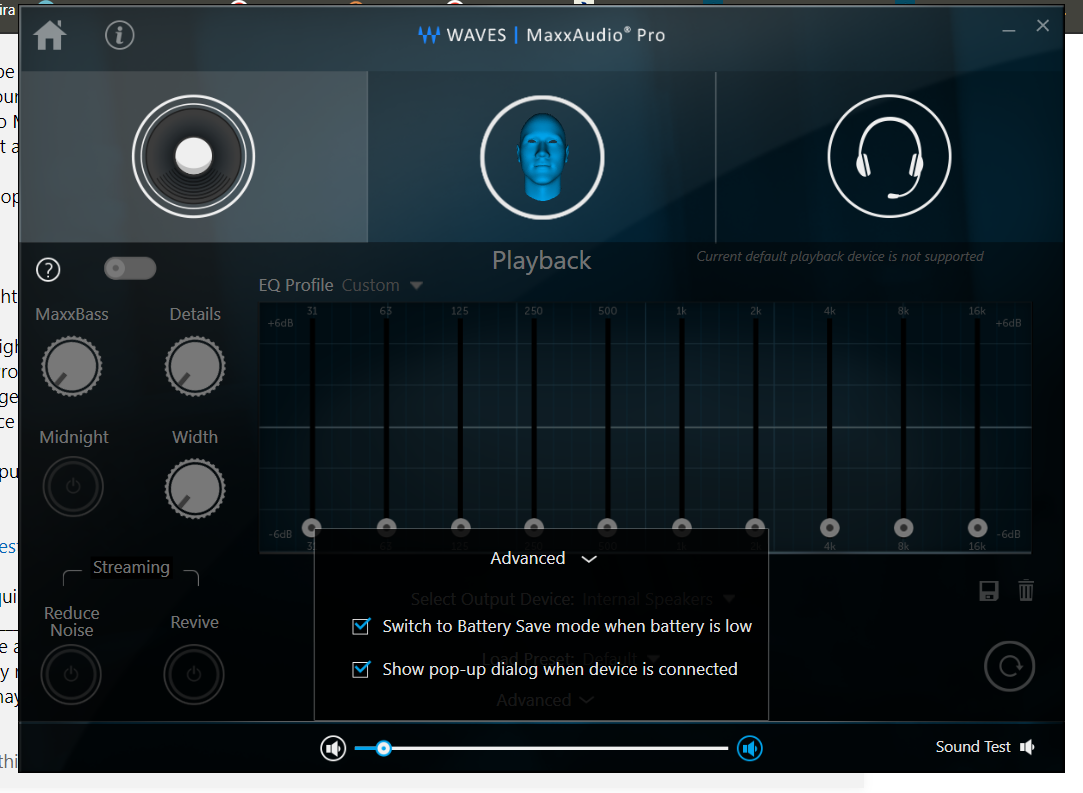The height and width of the screenshot is (793, 1083).
Task: Collapse the Advanced panel chevron
Action: coord(589,559)
